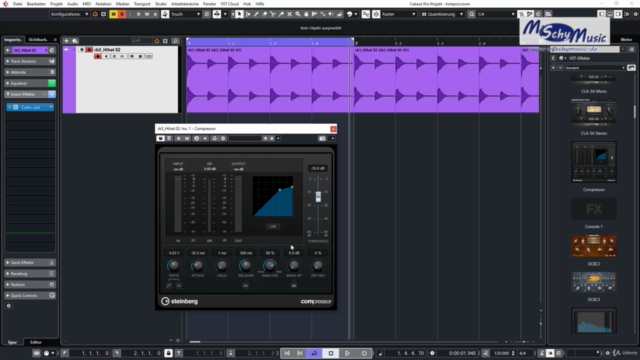Close the Compressor plugin window
This screenshot has width=640, height=360.
333,129
